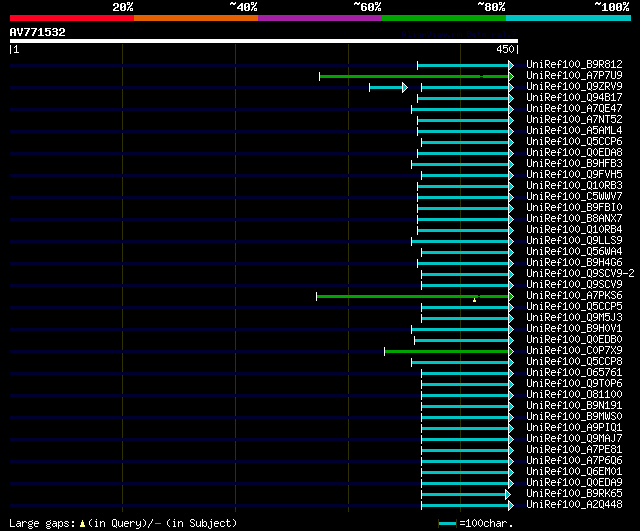Select the UniRef100_B9H4G6 label
Viewport: 640px width, 531px height.
coord(574,262)
